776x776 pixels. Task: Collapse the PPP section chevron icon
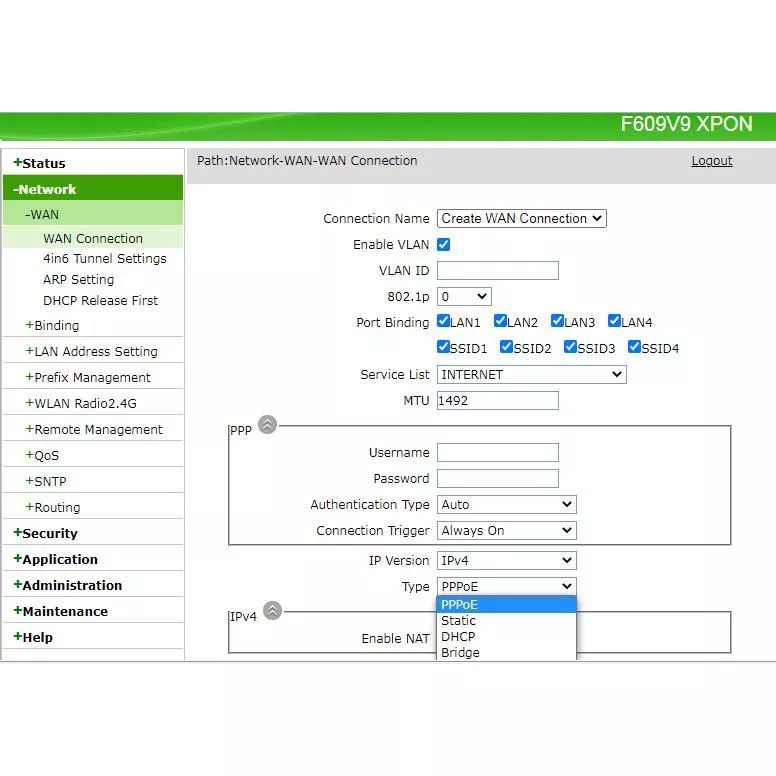268,424
